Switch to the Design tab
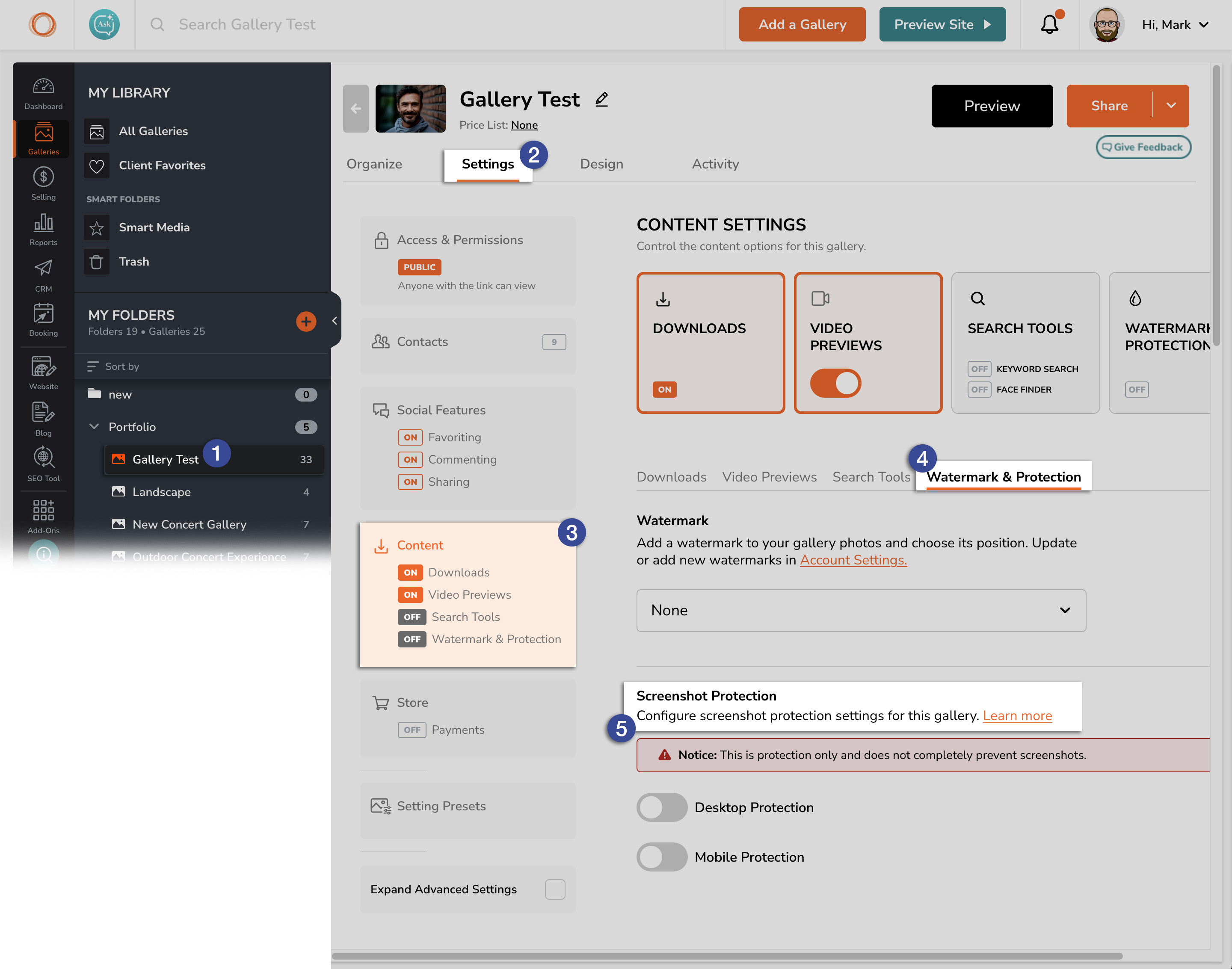The height and width of the screenshot is (969, 1232). click(x=601, y=165)
